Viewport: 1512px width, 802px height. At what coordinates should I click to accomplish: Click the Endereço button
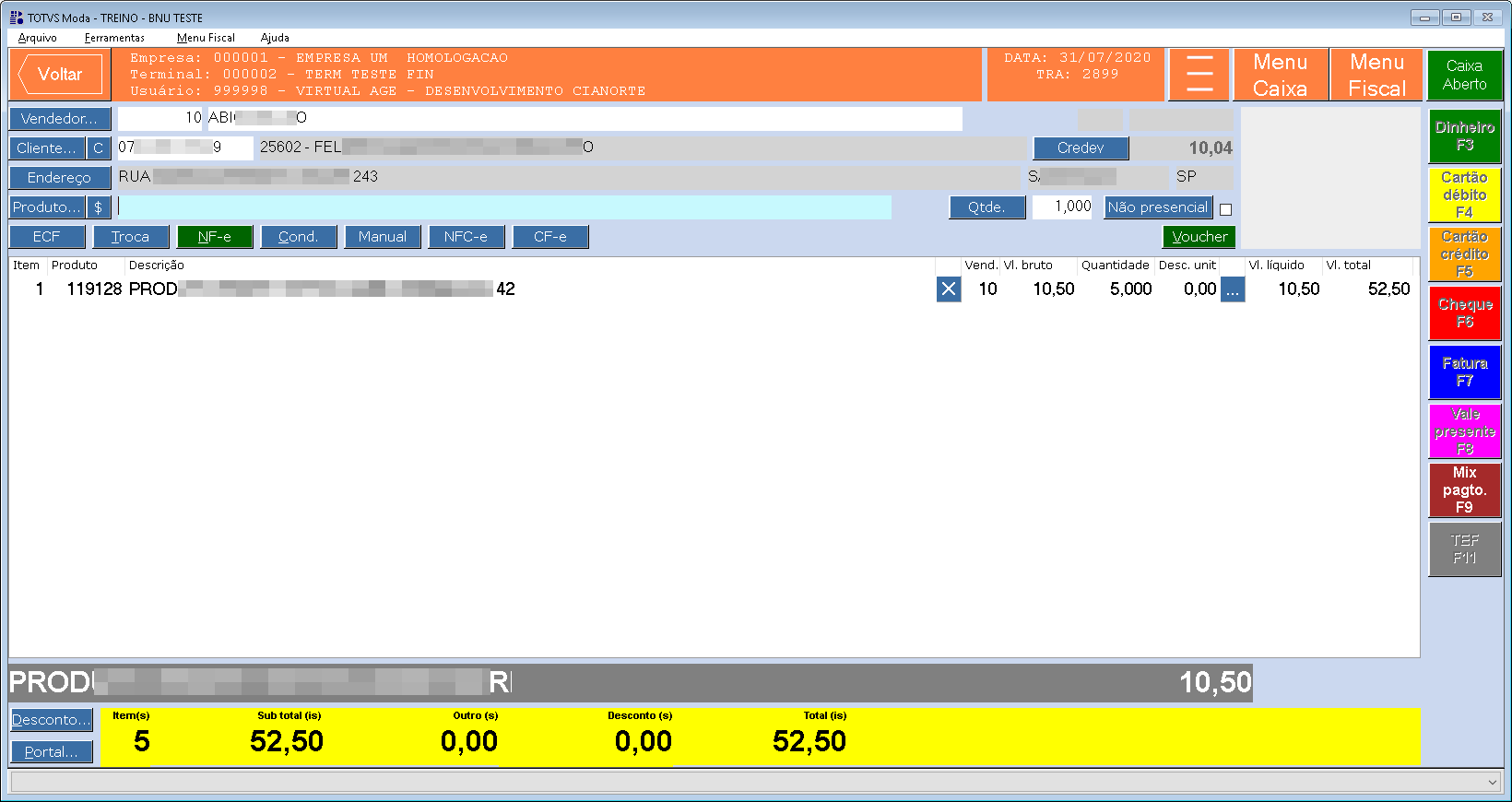pyautogui.click(x=60, y=178)
